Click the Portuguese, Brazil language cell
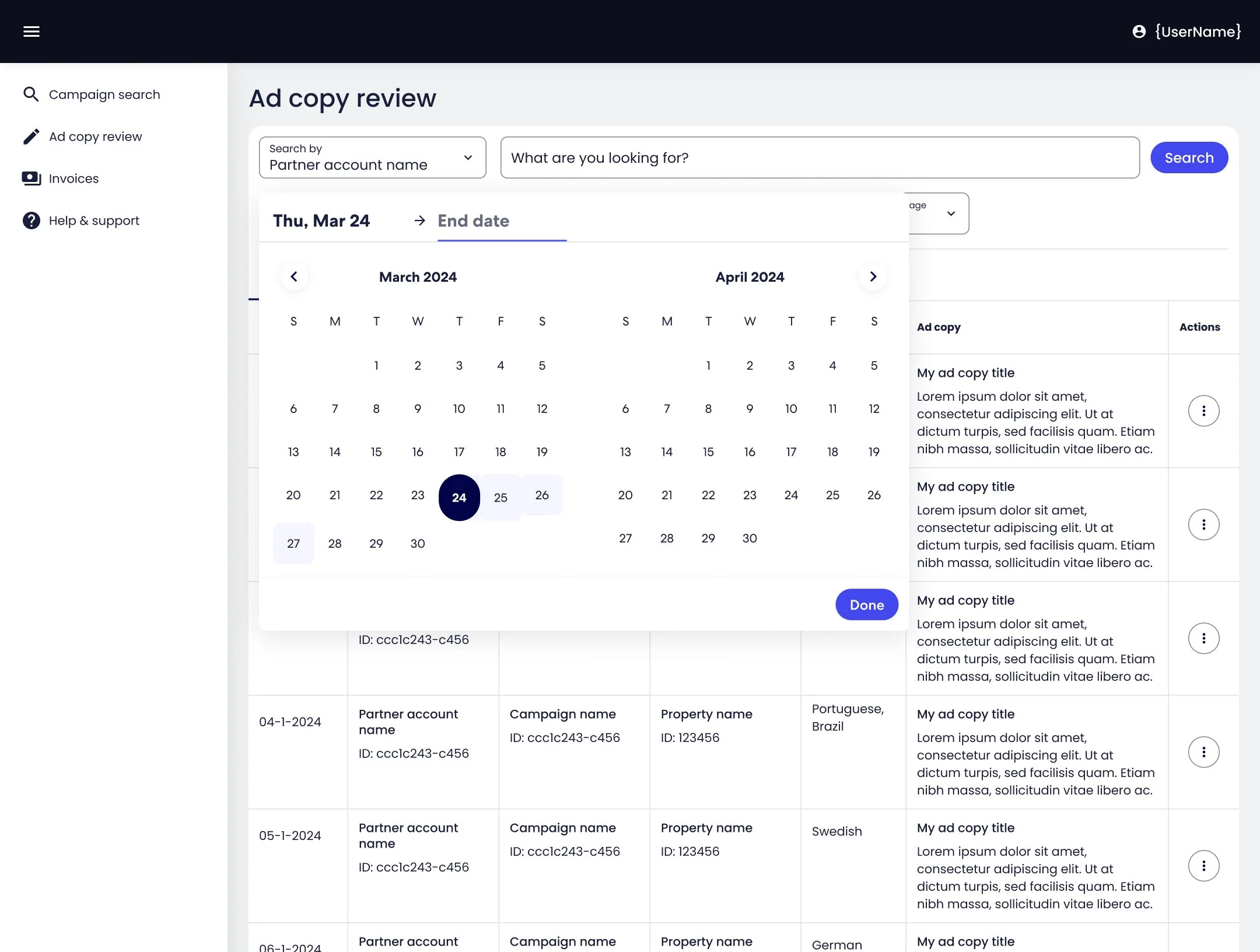 pyautogui.click(x=848, y=717)
